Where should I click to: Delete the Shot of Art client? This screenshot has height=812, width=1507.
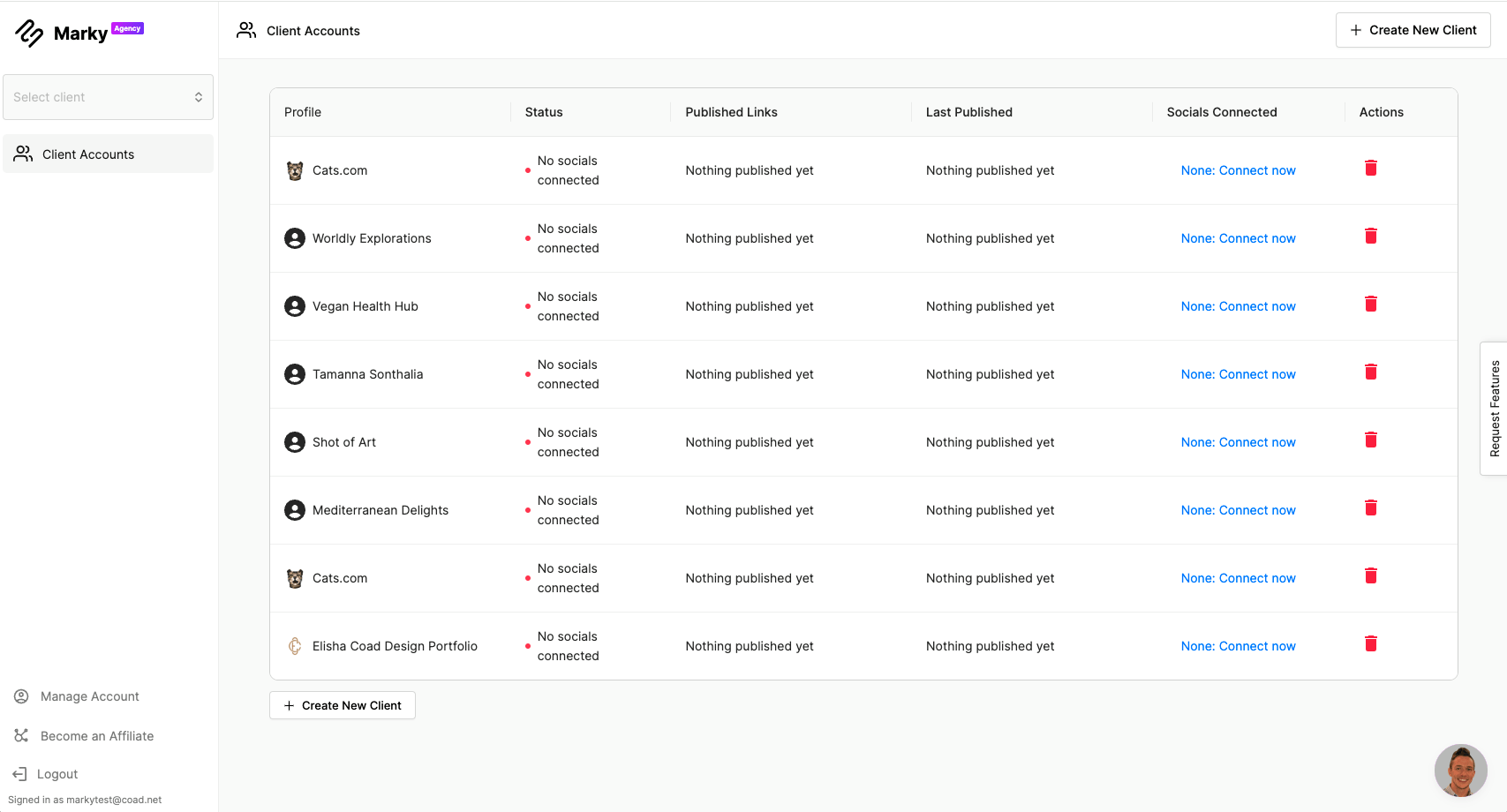[1370, 440]
